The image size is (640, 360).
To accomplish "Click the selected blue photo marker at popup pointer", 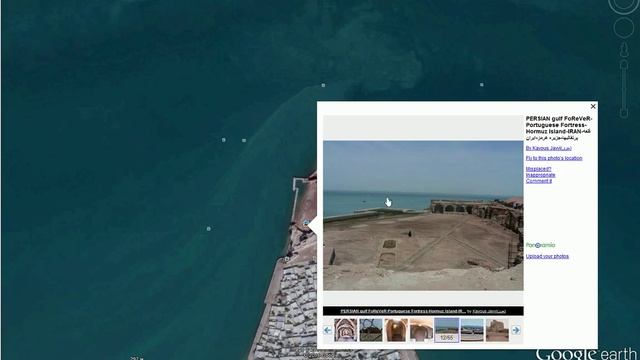I will [x=306, y=223].
